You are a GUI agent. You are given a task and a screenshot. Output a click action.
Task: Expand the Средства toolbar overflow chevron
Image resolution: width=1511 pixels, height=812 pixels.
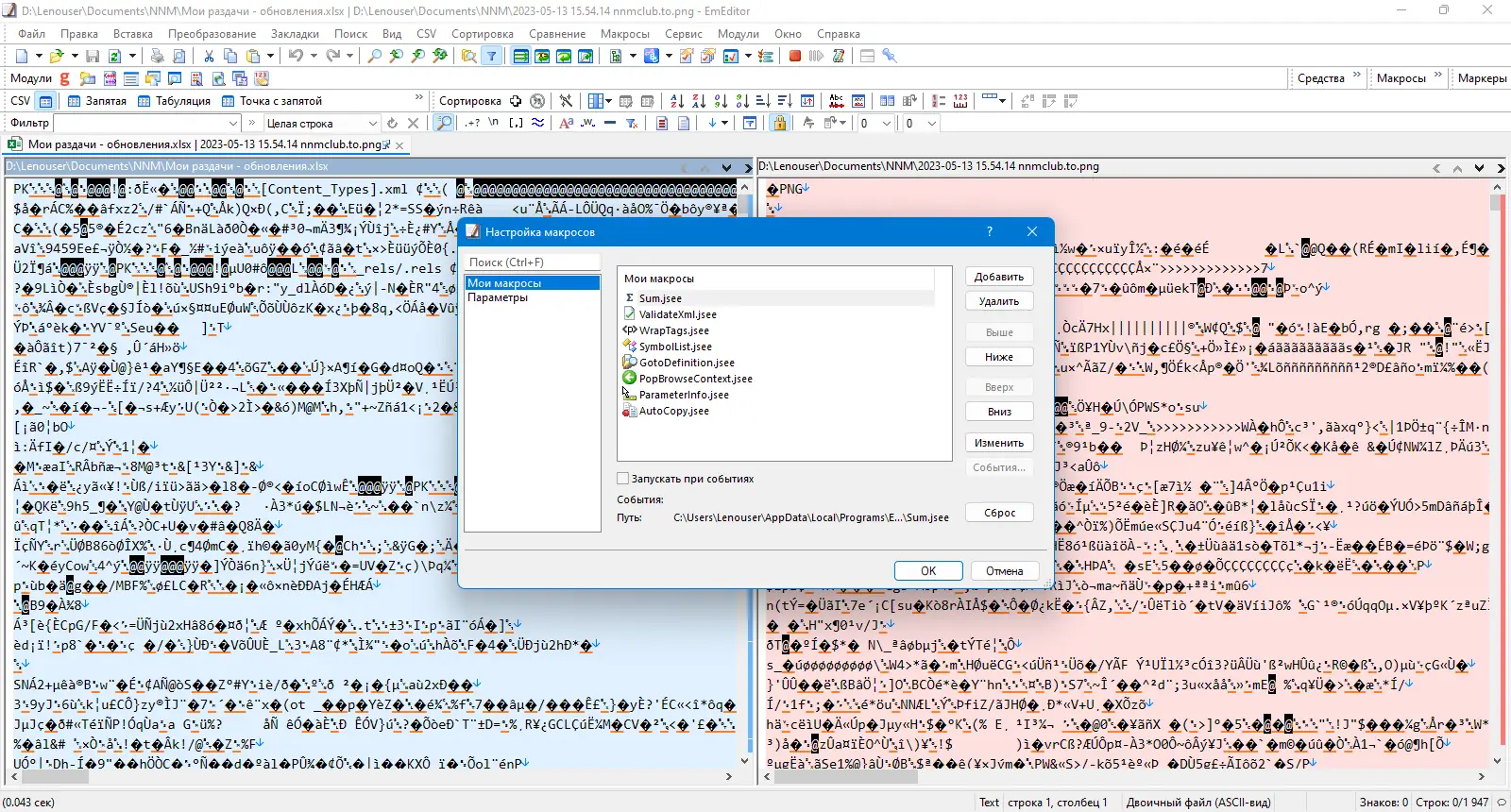[x=1357, y=76]
